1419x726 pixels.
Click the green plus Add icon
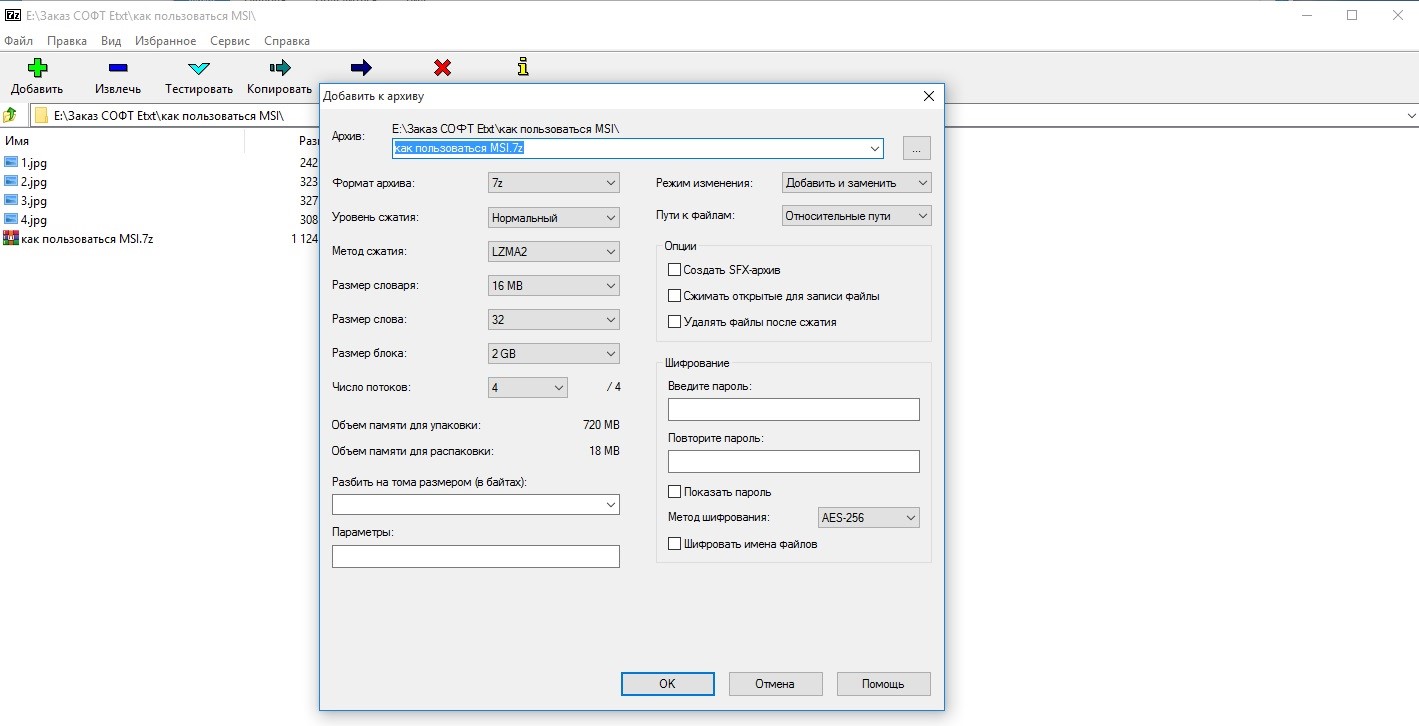tap(37, 69)
